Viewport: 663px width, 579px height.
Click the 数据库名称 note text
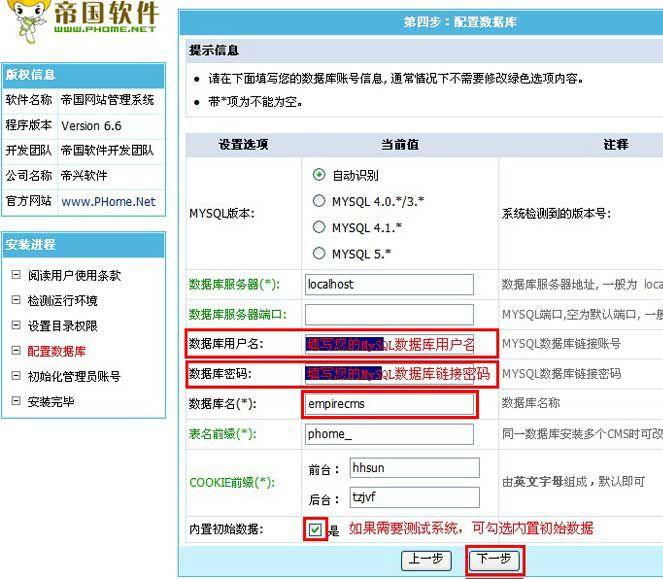tap(531, 403)
